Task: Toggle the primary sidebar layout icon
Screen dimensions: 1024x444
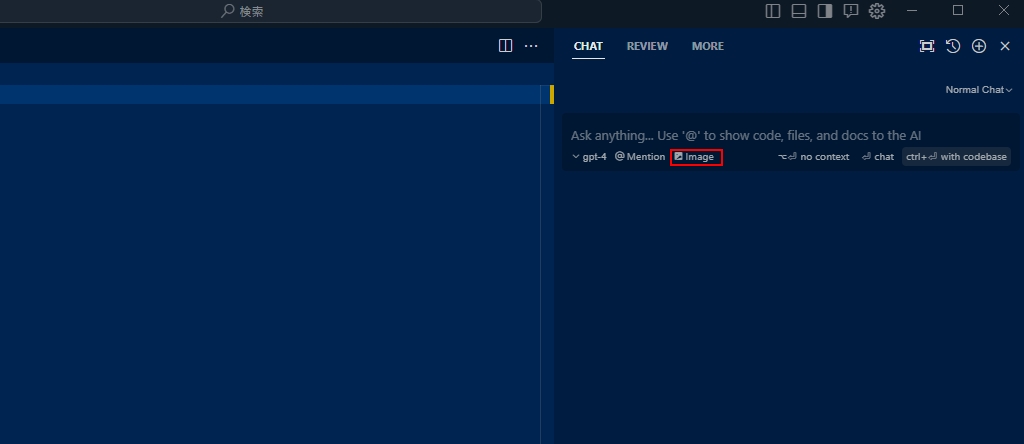Action: click(773, 11)
